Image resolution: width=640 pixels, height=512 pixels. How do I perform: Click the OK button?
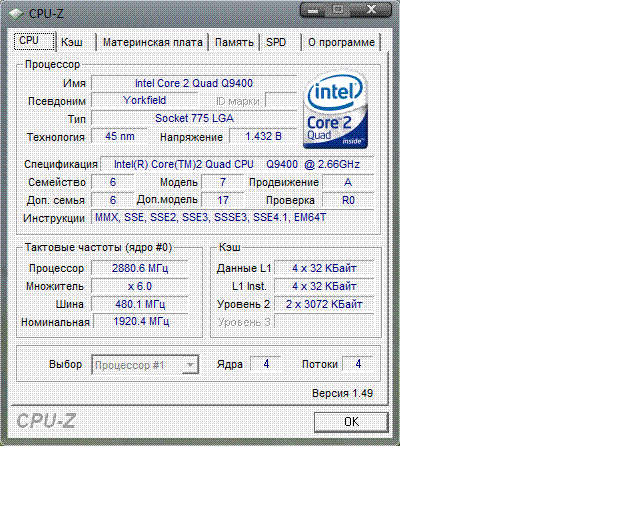tap(351, 422)
